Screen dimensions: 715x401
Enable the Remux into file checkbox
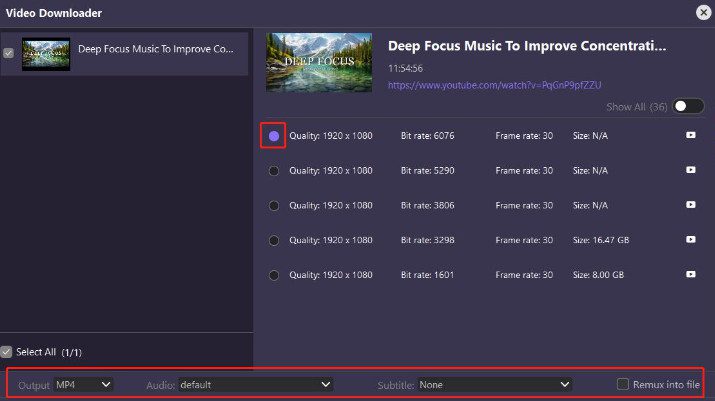623,384
